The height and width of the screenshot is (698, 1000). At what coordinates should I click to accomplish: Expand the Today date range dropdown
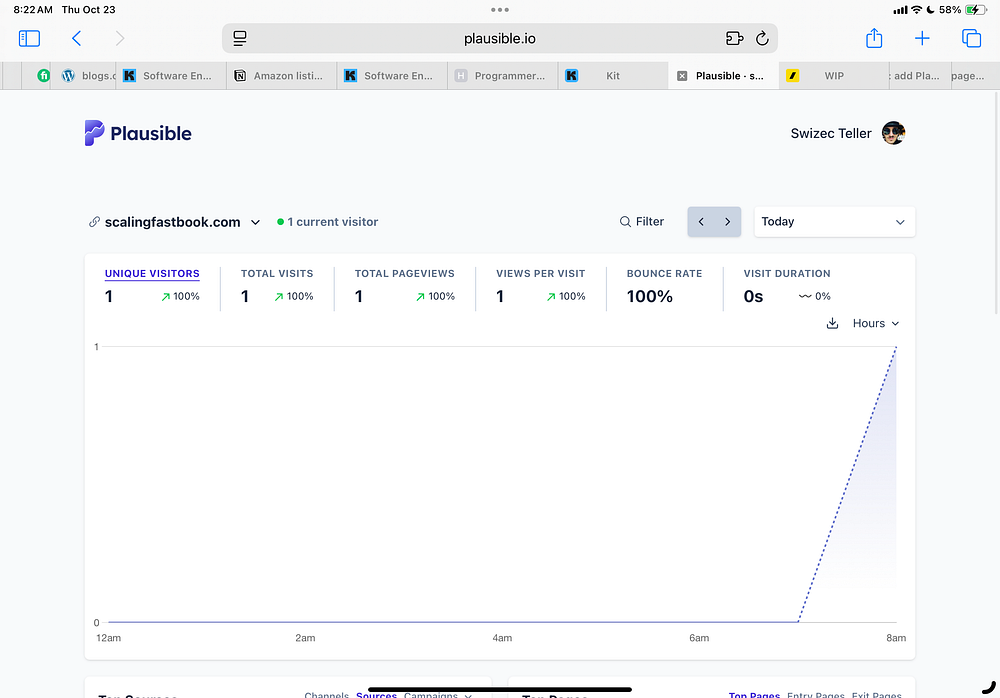click(x=834, y=221)
